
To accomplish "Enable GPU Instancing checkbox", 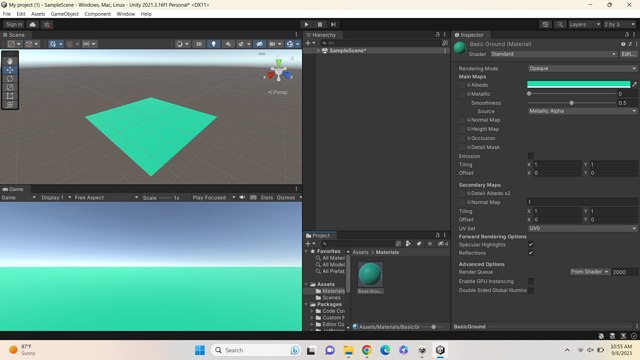I will click(531, 281).
